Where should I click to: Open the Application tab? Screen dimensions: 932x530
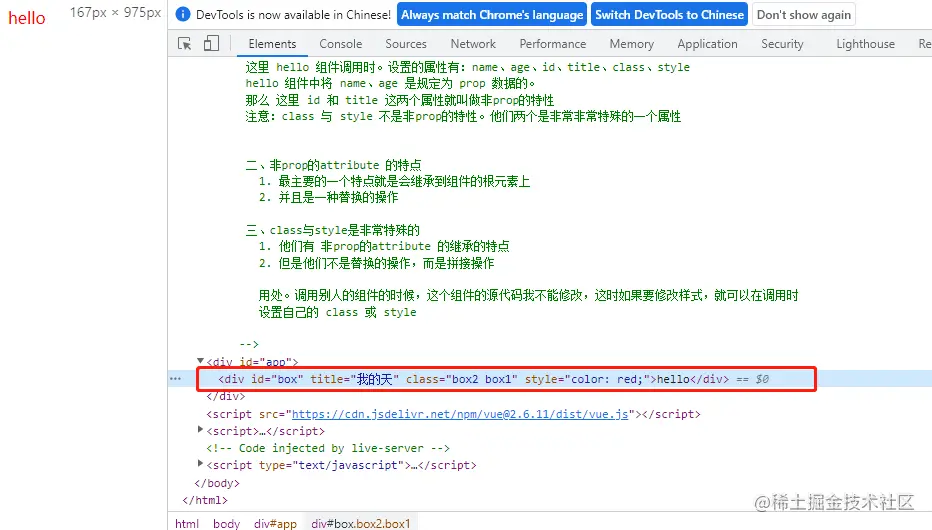(x=707, y=44)
